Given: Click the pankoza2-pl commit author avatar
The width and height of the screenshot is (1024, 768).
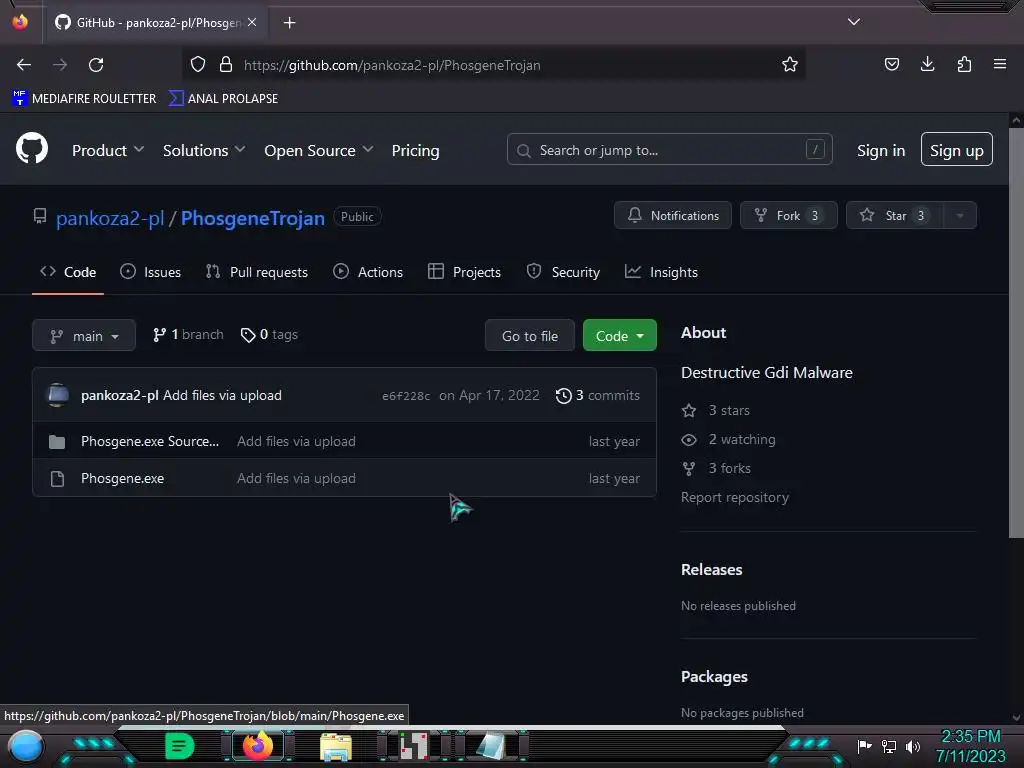Looking at the screenshot, I should click(x=57, y=395).
